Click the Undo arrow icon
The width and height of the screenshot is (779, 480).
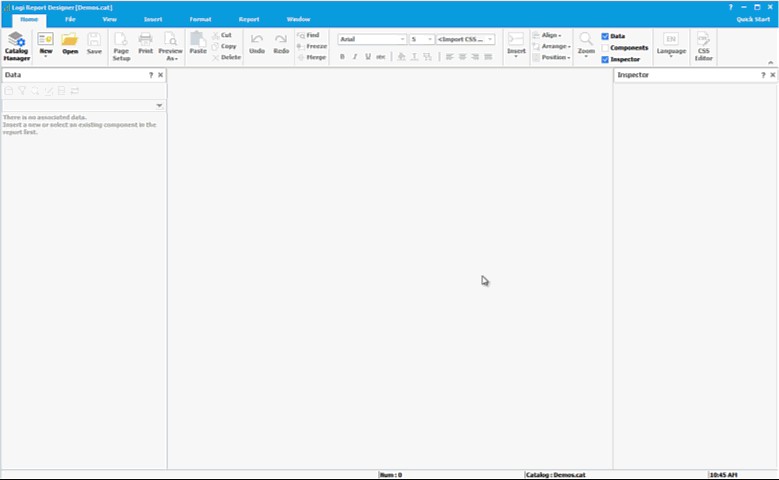click(257, 44)
